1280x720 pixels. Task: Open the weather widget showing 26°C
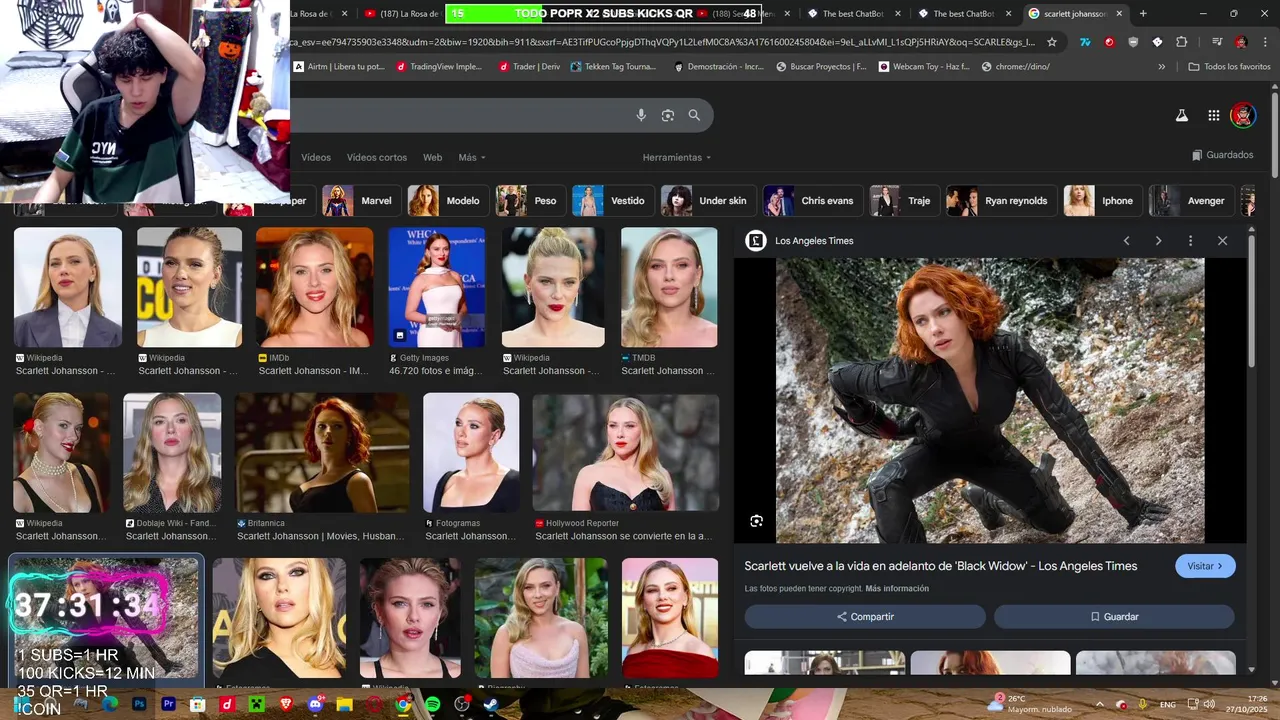click(1029, 703)
